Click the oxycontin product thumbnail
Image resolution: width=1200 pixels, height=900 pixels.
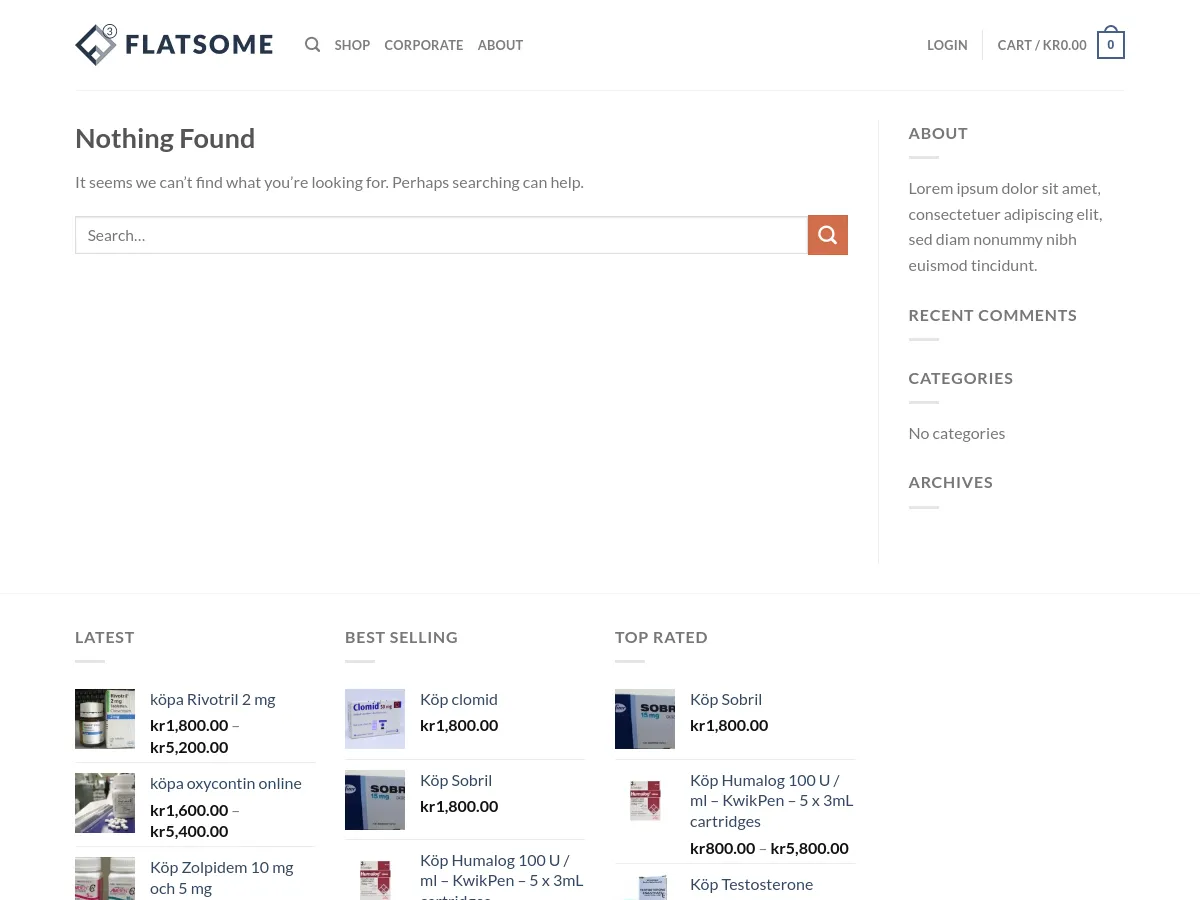(x=105, y=803)
